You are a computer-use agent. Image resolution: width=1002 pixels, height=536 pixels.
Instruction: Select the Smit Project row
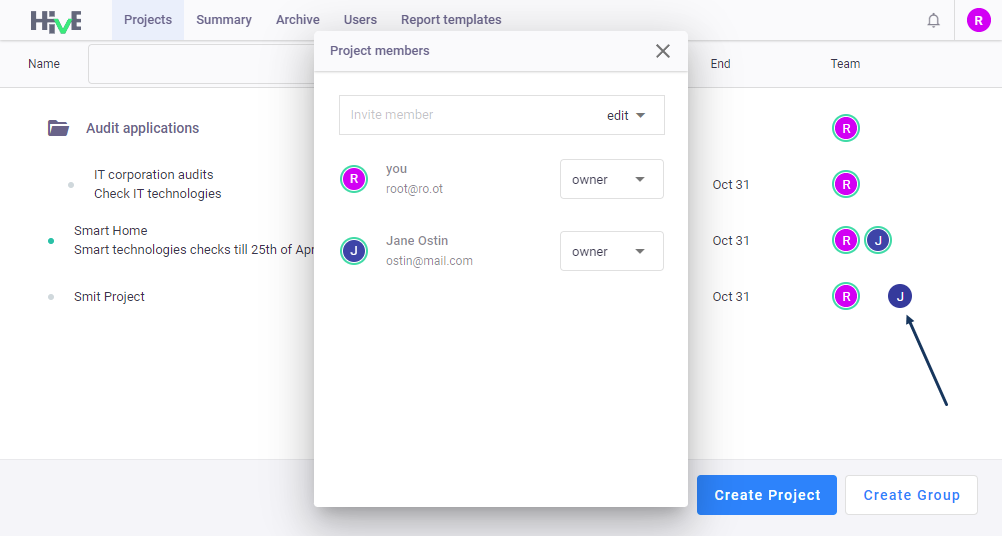[109, 296]
